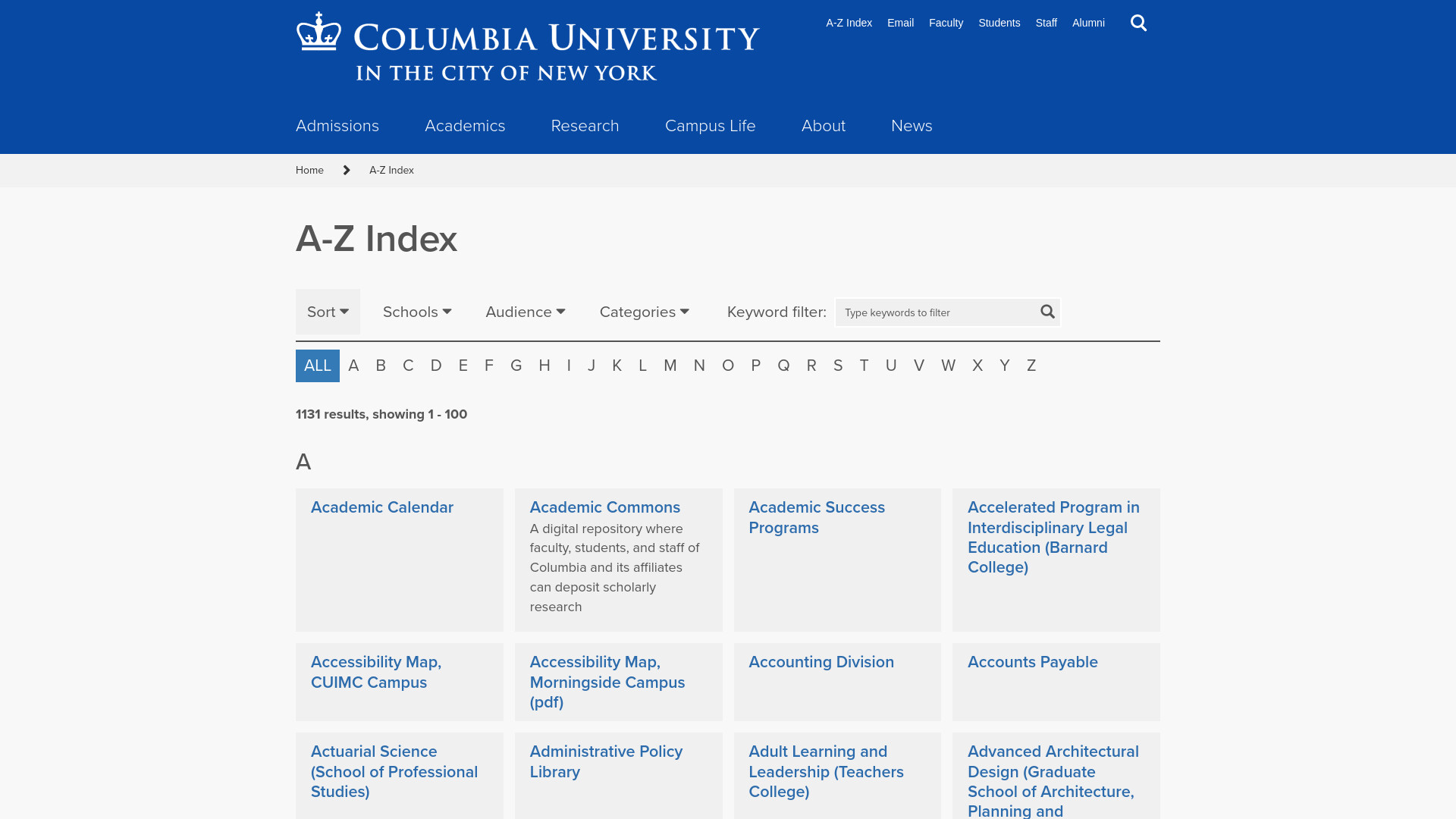Open the Students link

click(999, 23)
